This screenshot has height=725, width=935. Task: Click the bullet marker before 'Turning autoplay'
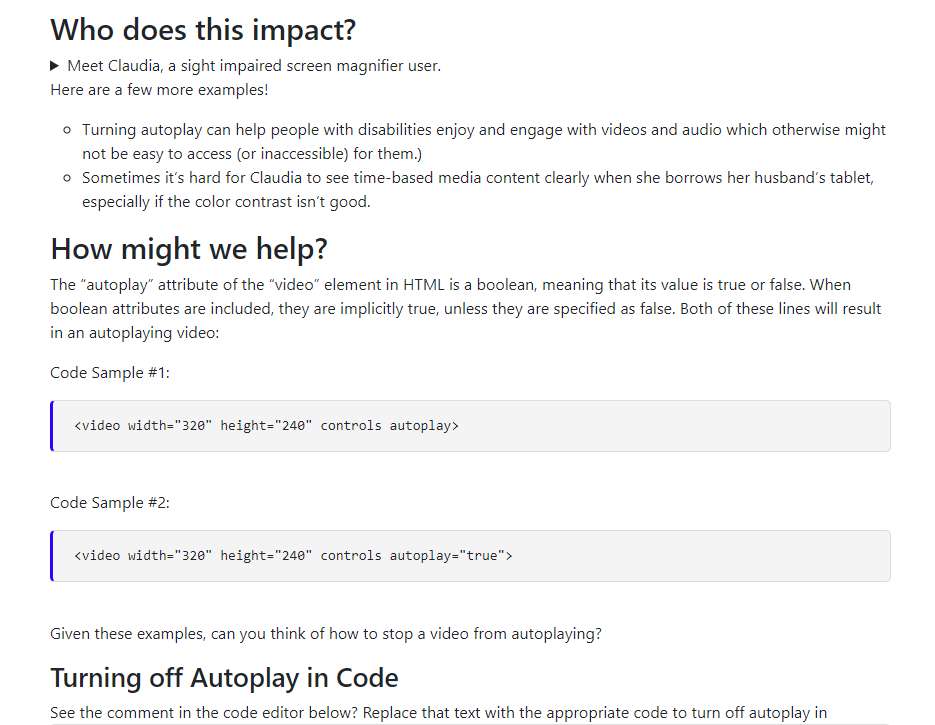click(66, 130)
